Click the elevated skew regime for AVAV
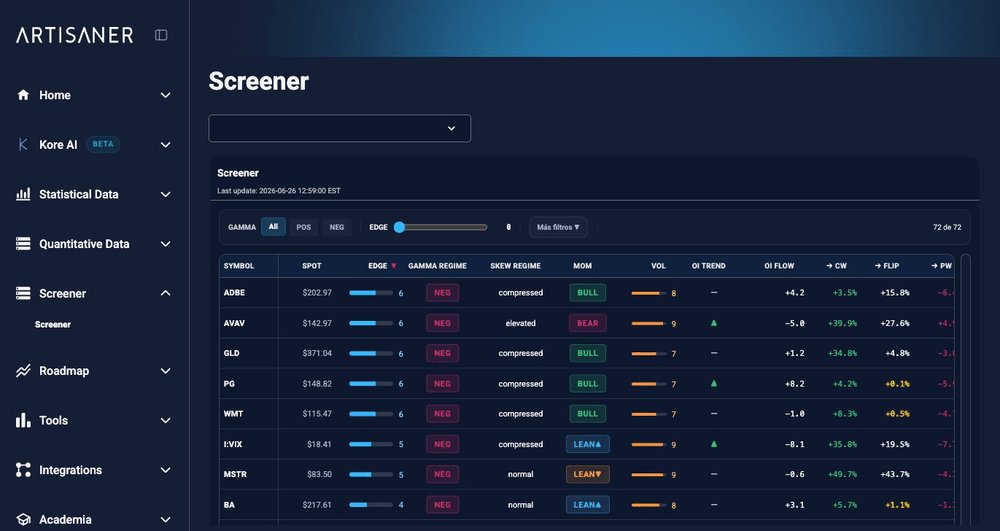Viewport: 1000px width, 531px height. [x=520, y=323]
